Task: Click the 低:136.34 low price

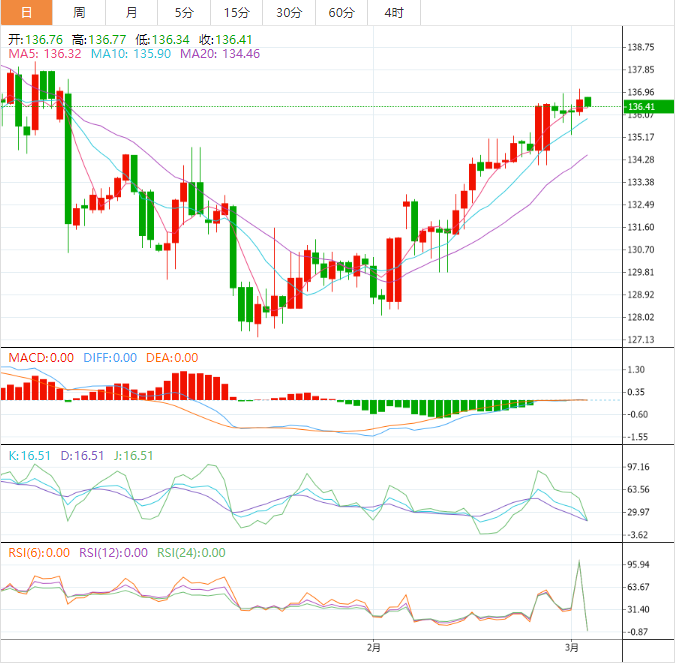Action: tap(162, 40)
